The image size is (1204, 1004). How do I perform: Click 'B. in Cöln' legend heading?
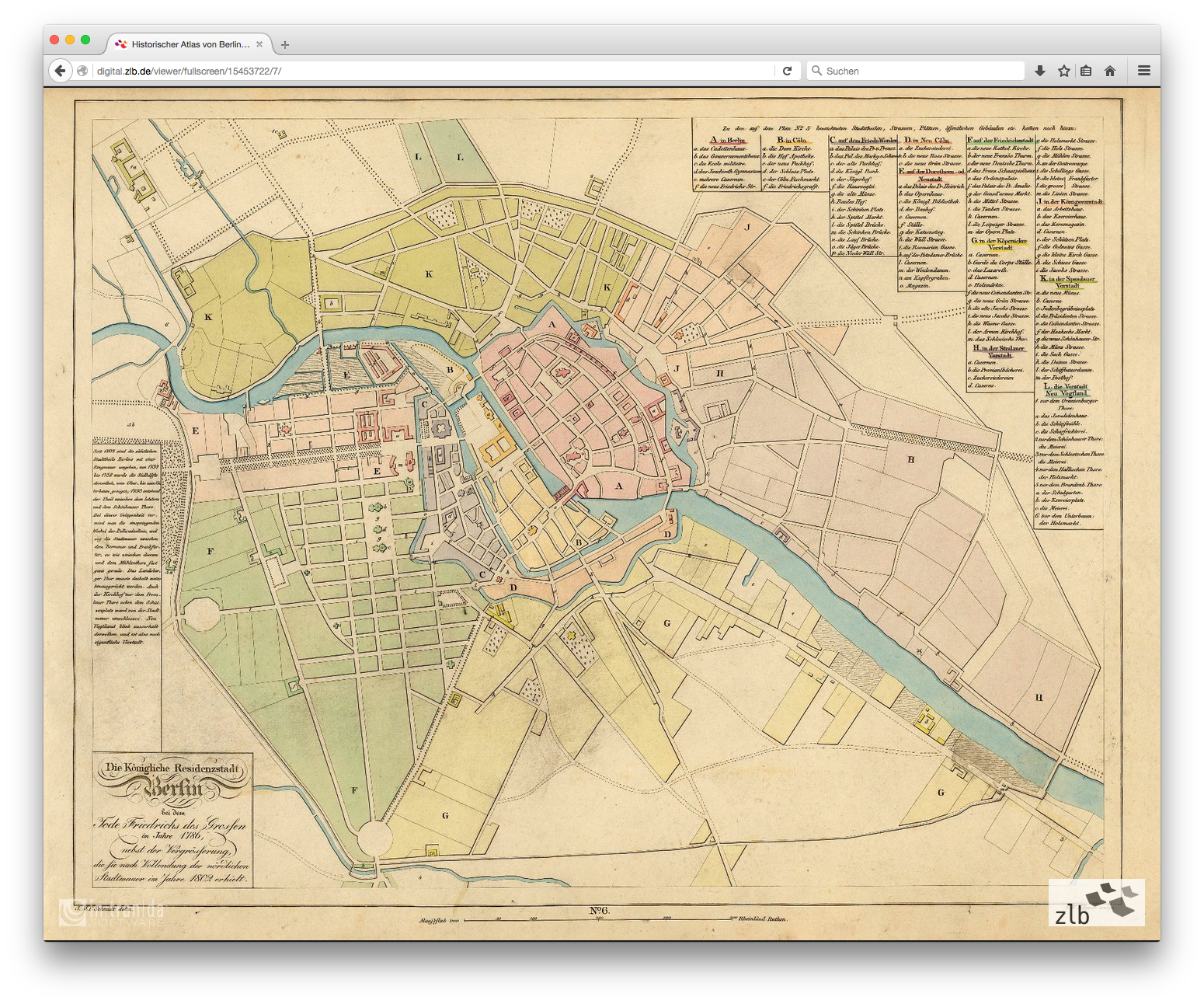pyautogui.click(x=792, y=141)
